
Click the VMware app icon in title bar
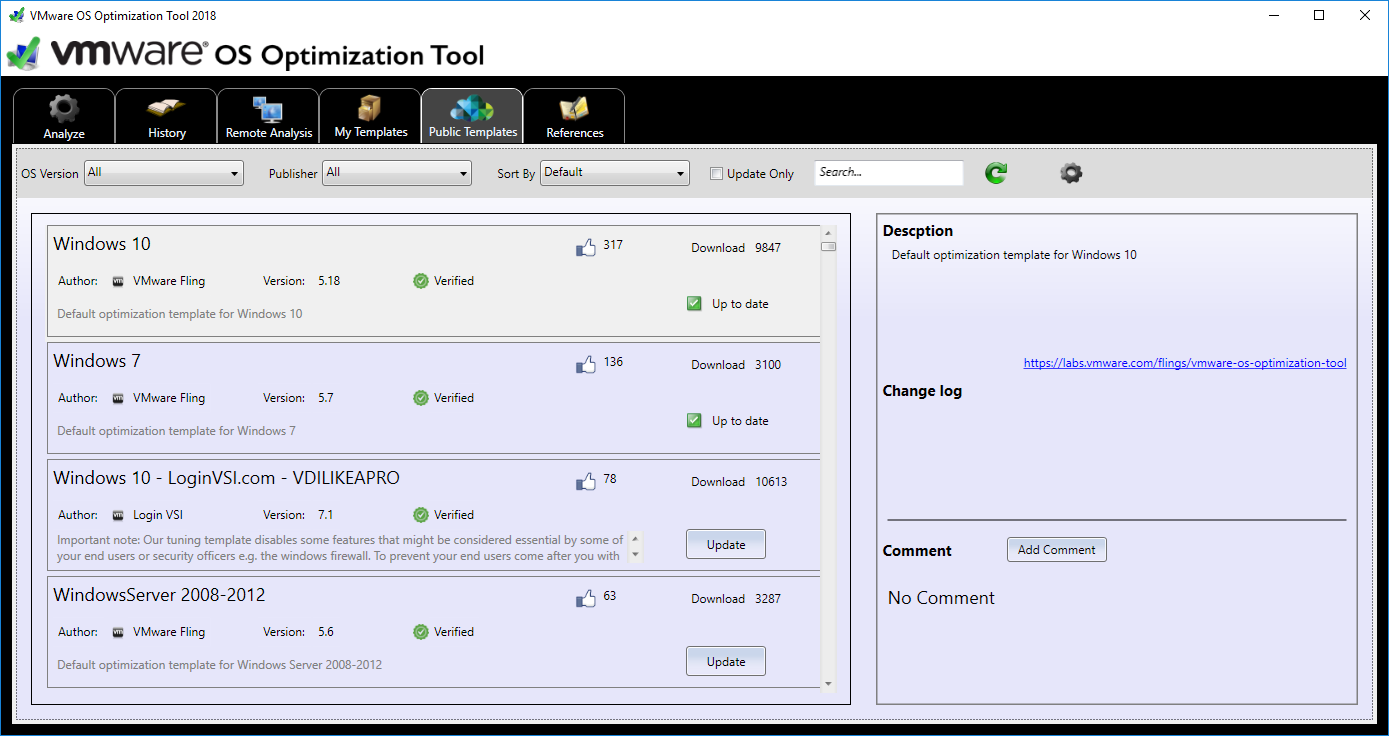[16, 15]
